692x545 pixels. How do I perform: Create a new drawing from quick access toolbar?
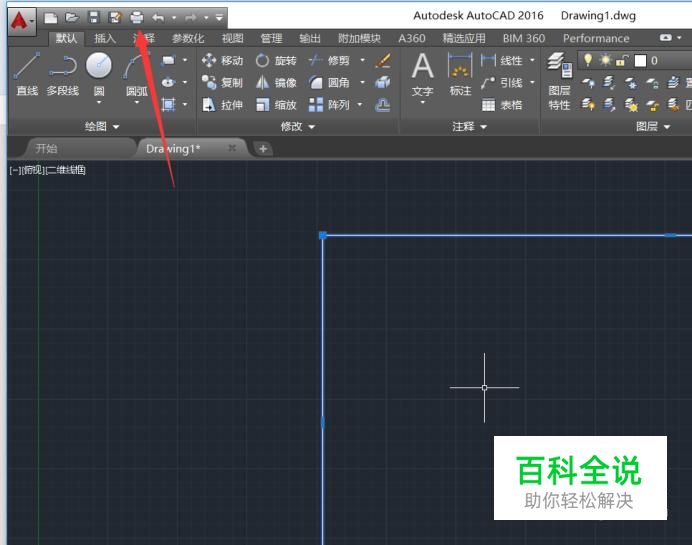click(x=51, y=18)
